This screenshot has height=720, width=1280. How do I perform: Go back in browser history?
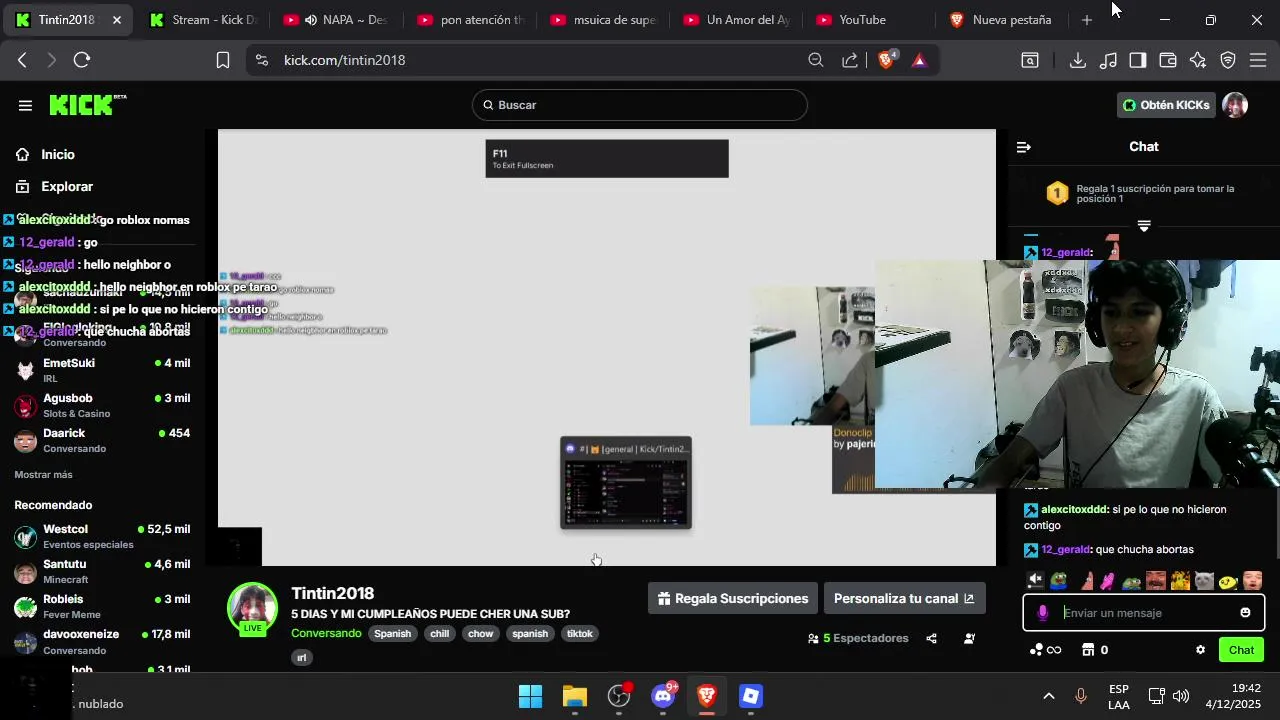[x=22, y=60]
